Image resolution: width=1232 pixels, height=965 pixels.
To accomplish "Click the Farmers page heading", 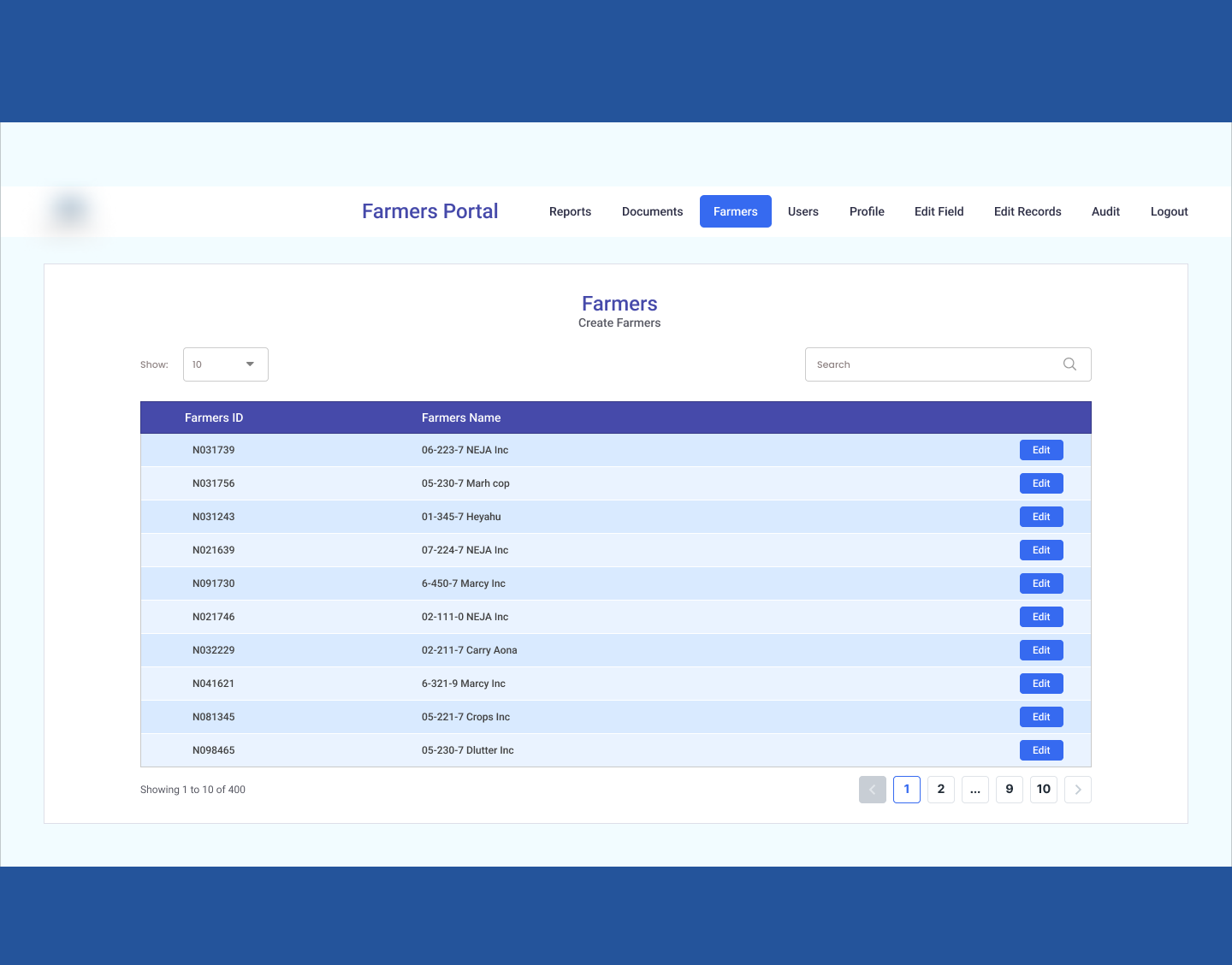I will click(619, 304).
